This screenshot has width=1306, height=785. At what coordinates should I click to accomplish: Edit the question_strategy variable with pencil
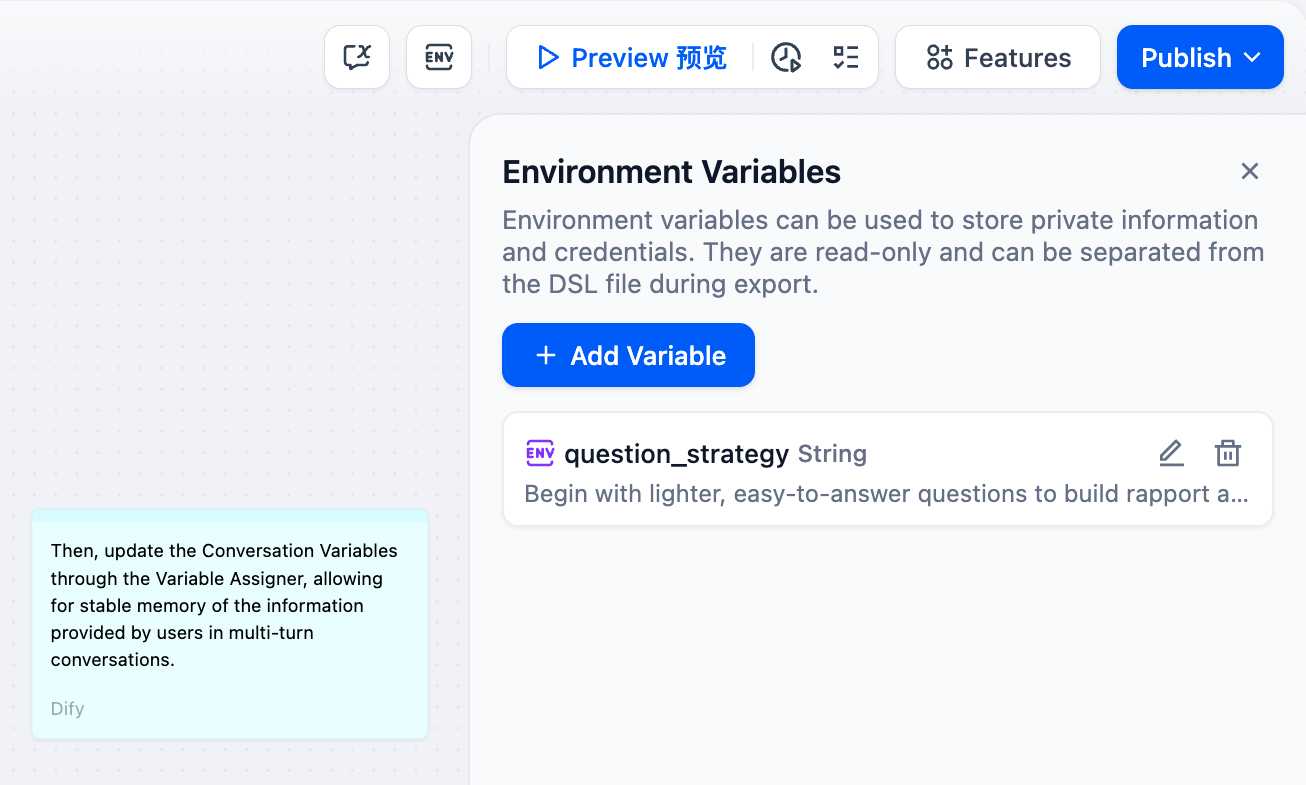1171,453
